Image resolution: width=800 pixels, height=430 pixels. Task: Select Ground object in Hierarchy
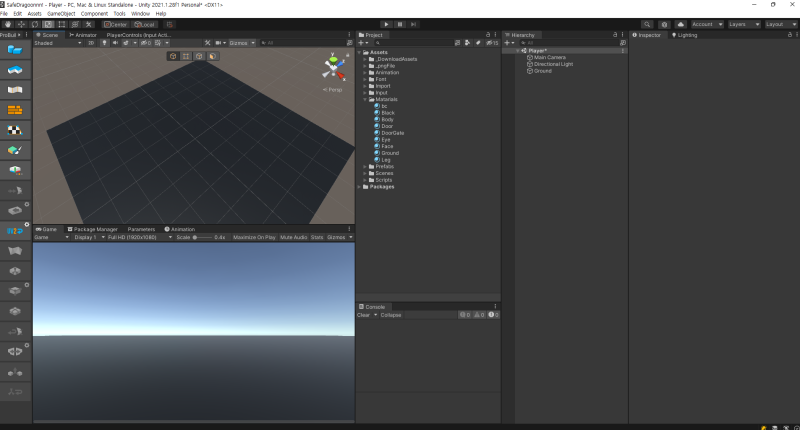[x=542, y=71]
